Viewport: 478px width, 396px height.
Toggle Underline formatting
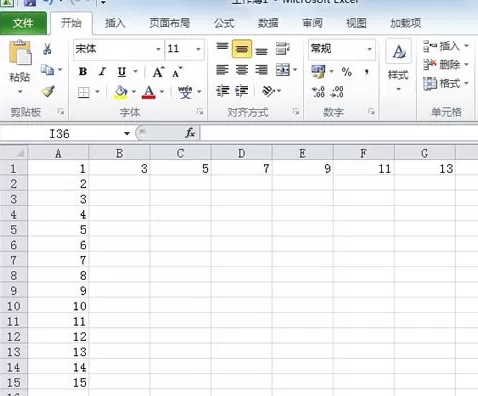tap(122, 72)
